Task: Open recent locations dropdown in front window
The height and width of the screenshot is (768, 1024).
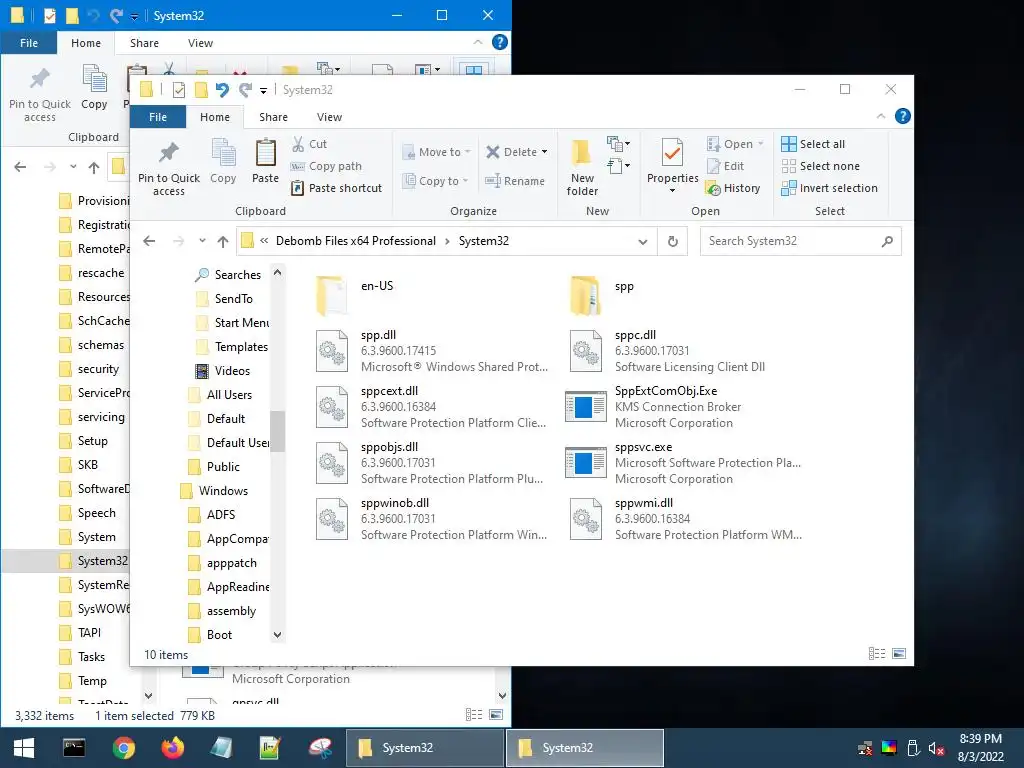Action: pos(202,241)
